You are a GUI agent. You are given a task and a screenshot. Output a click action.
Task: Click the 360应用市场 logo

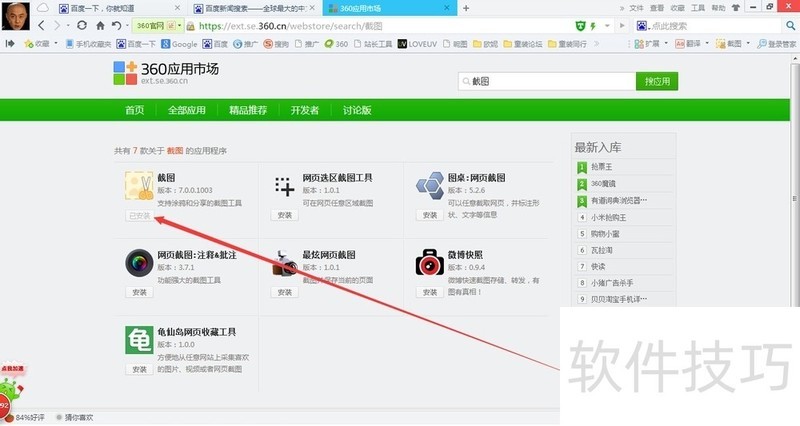click(x=166, y=74)
